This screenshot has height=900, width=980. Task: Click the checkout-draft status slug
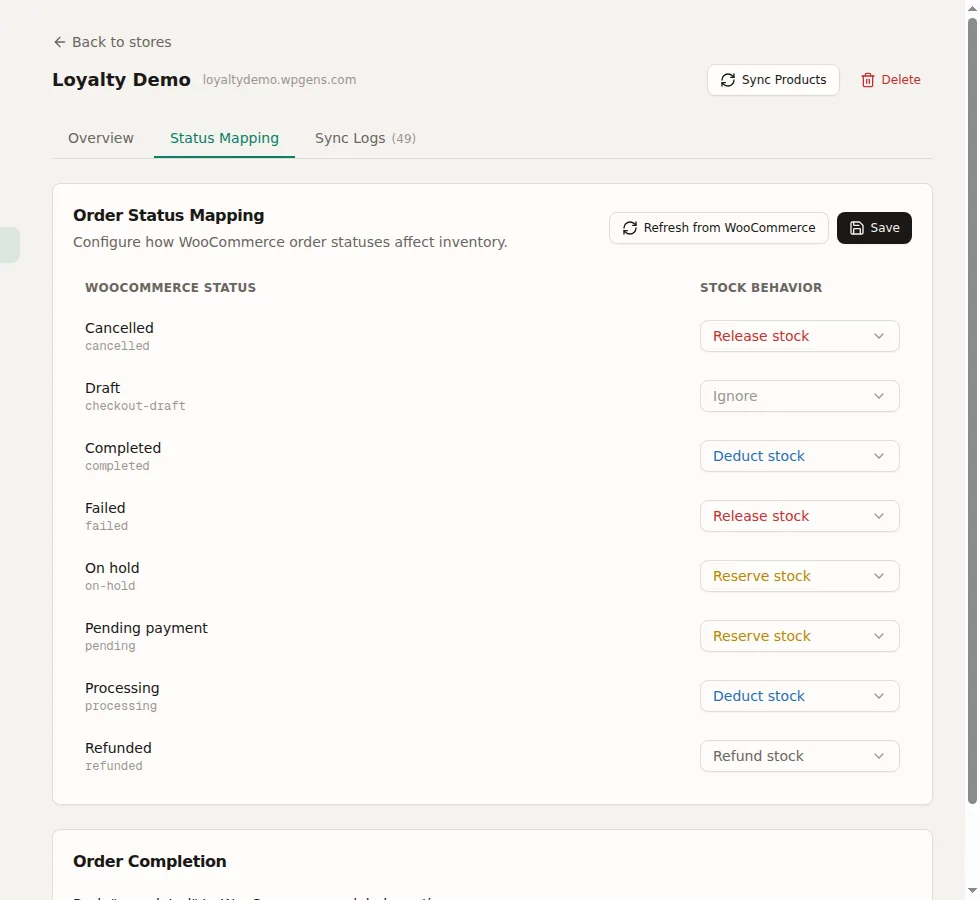(x=135, y=406)
